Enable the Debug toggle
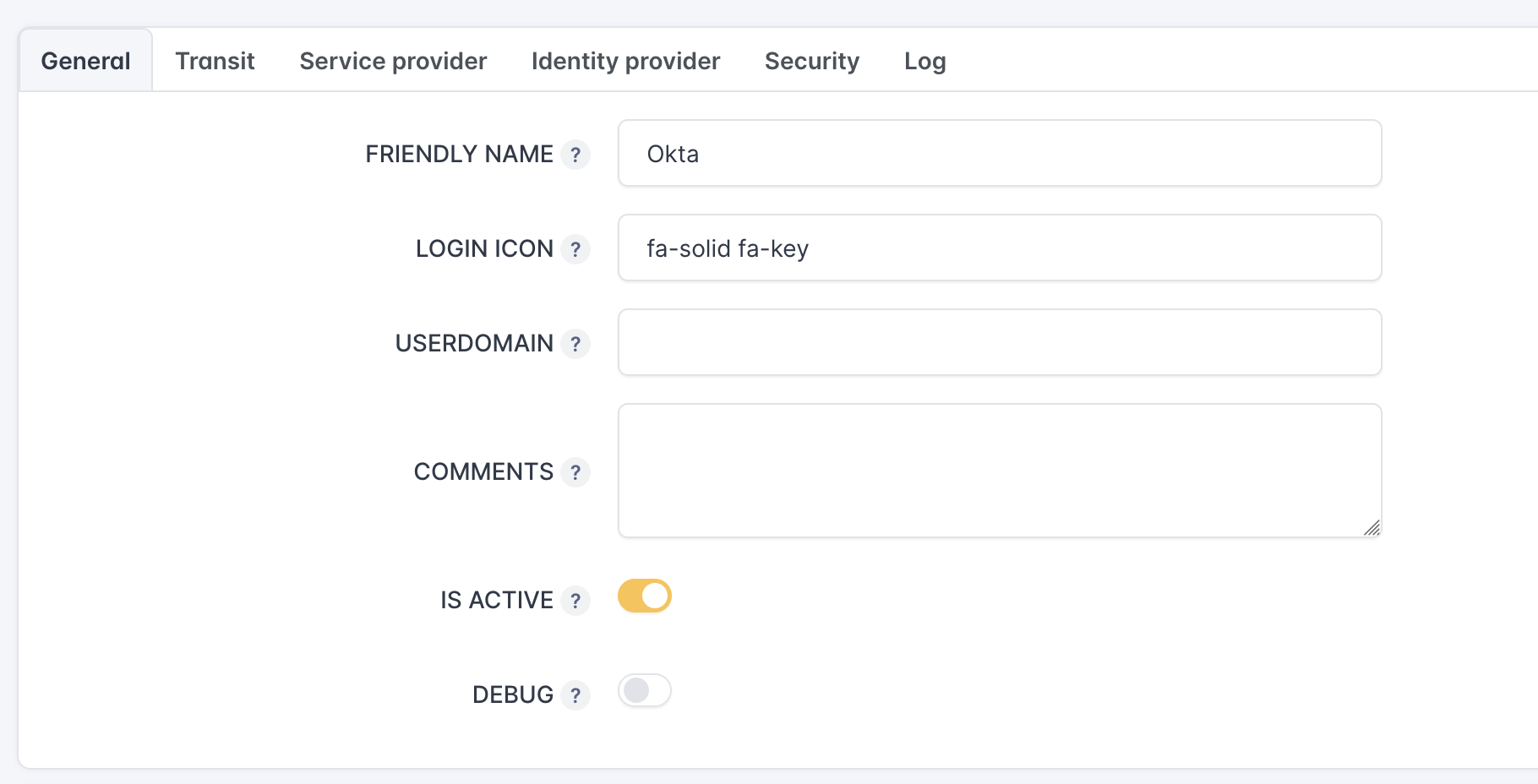The image size is (1538, 784). click(x=645, y=691)
